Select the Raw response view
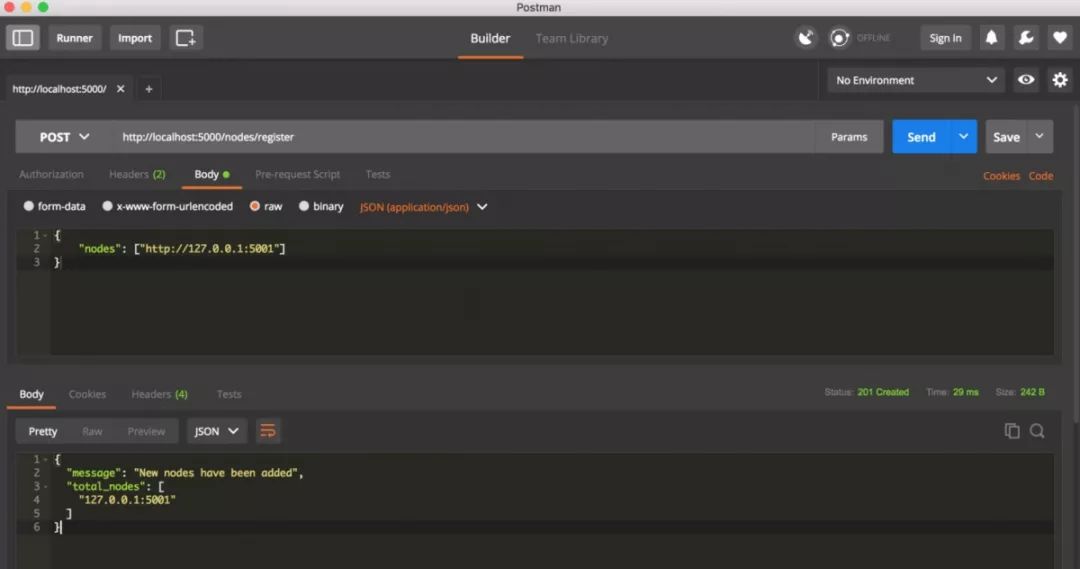 point(92,431)
